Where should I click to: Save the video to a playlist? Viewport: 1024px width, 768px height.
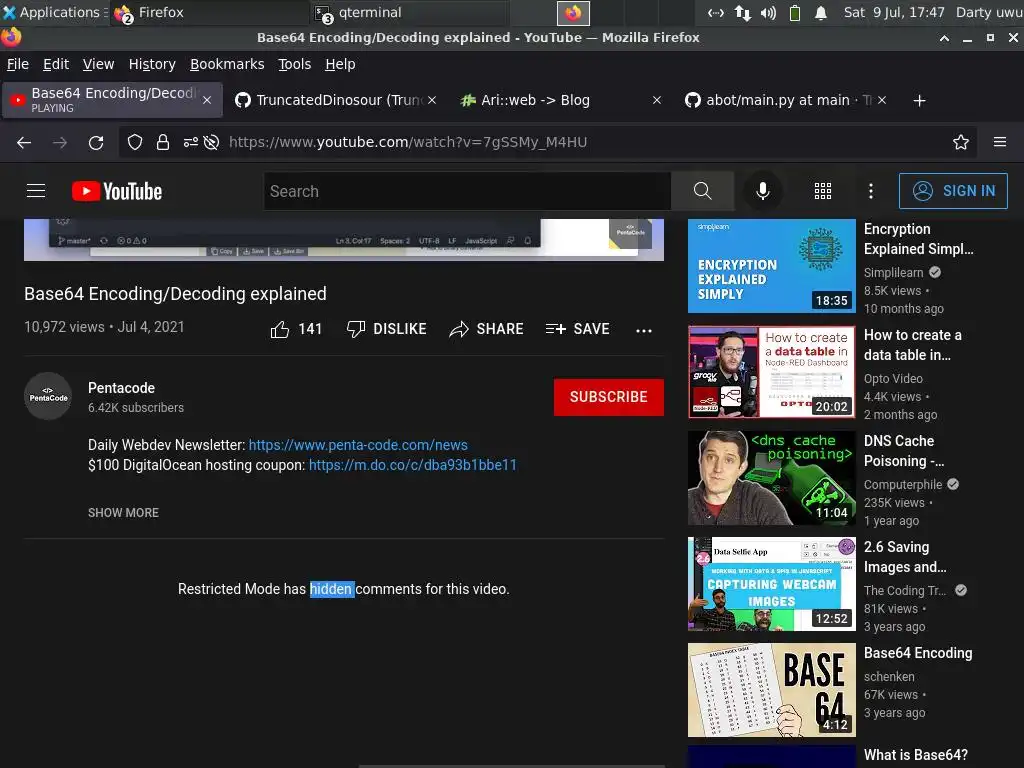click(577, 329)
